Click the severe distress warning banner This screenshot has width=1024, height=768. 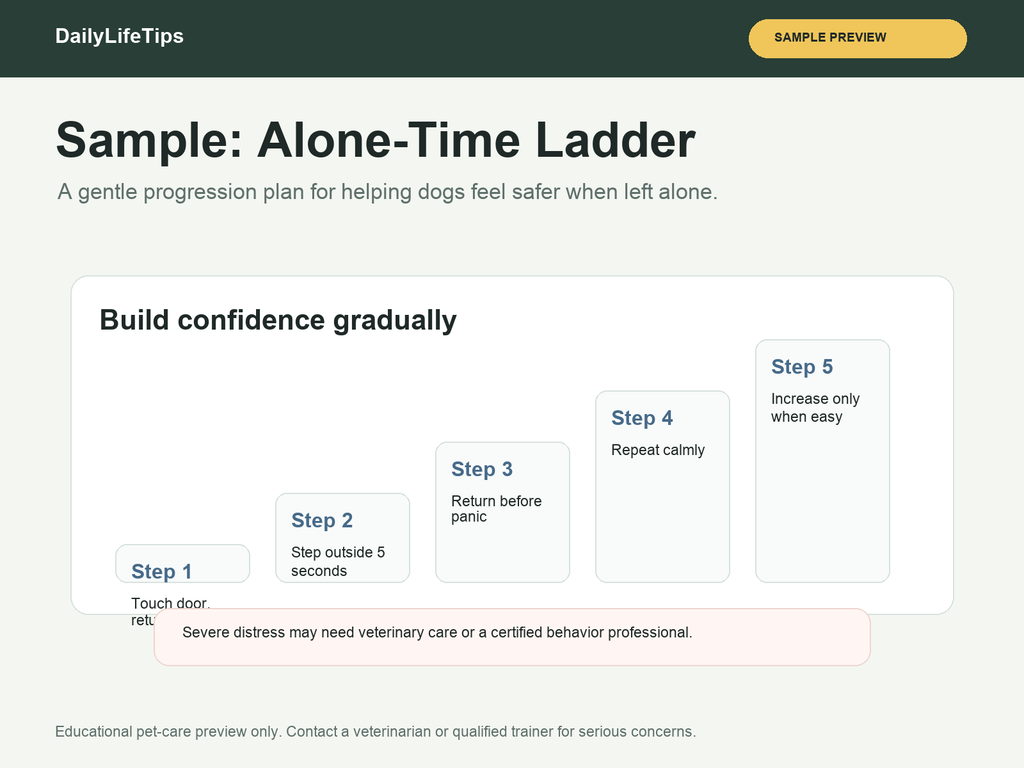pyautogui.click(x=512, y=637)
